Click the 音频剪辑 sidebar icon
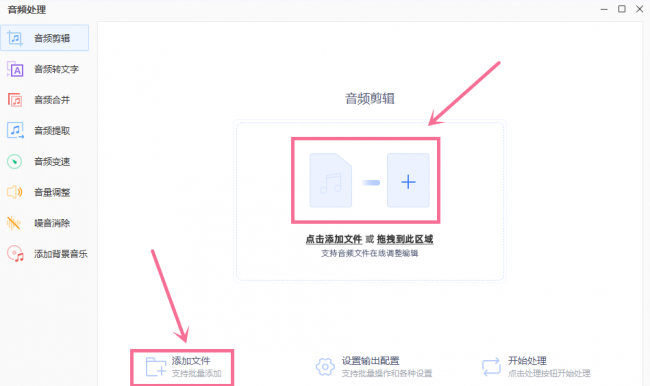This screenshot has width=650, height=386. (x=15, y=38)
